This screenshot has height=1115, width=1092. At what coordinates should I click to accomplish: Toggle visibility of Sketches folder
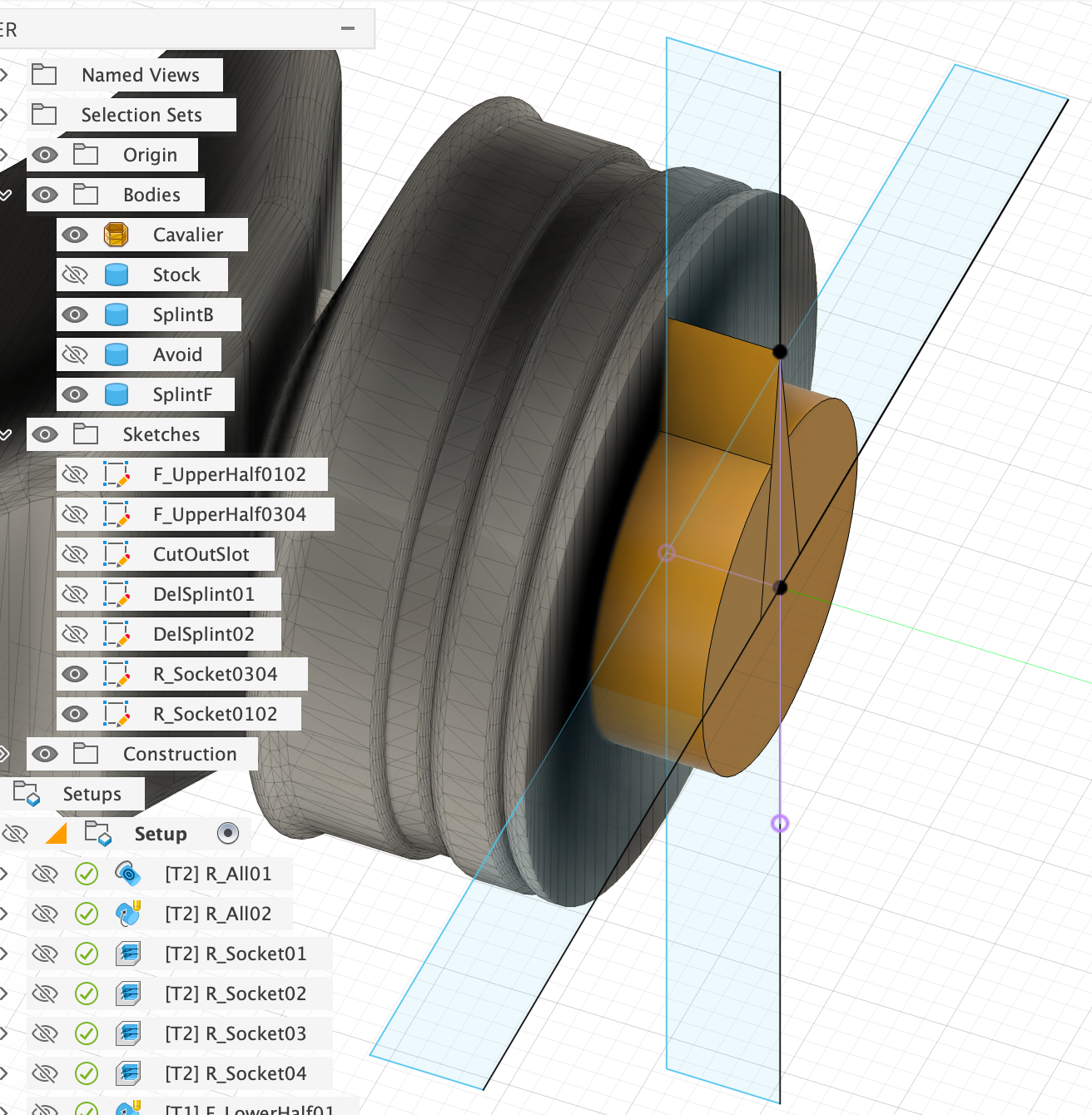click(x=45, y=434)
